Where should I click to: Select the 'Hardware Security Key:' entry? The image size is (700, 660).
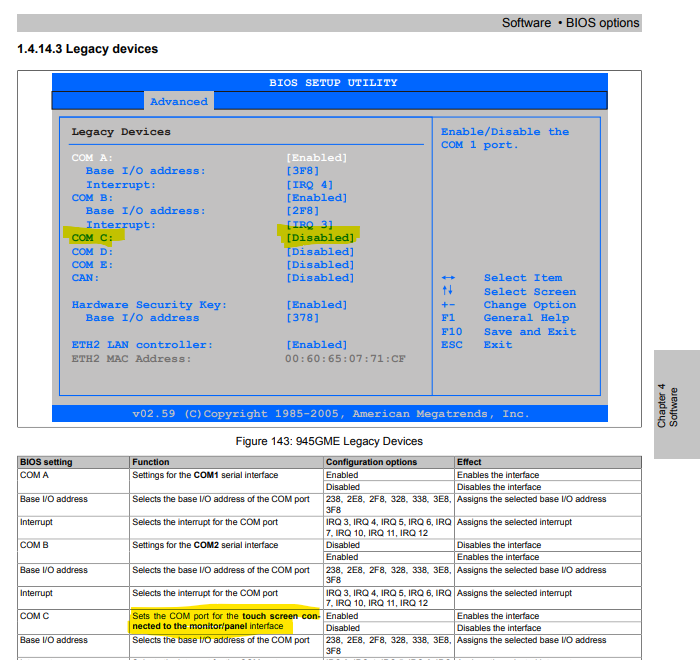point(149,305)
